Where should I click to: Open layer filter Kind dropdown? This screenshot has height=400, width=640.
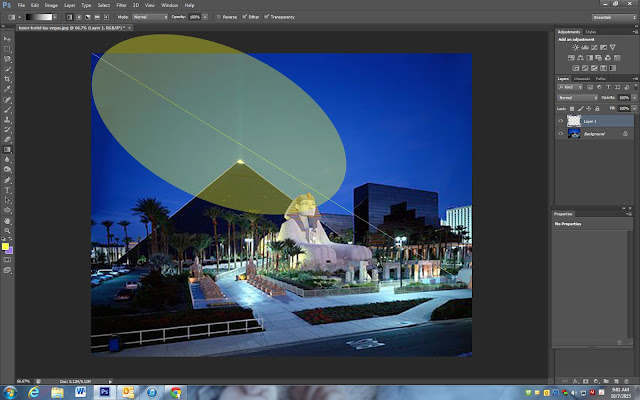pos(570,87)
